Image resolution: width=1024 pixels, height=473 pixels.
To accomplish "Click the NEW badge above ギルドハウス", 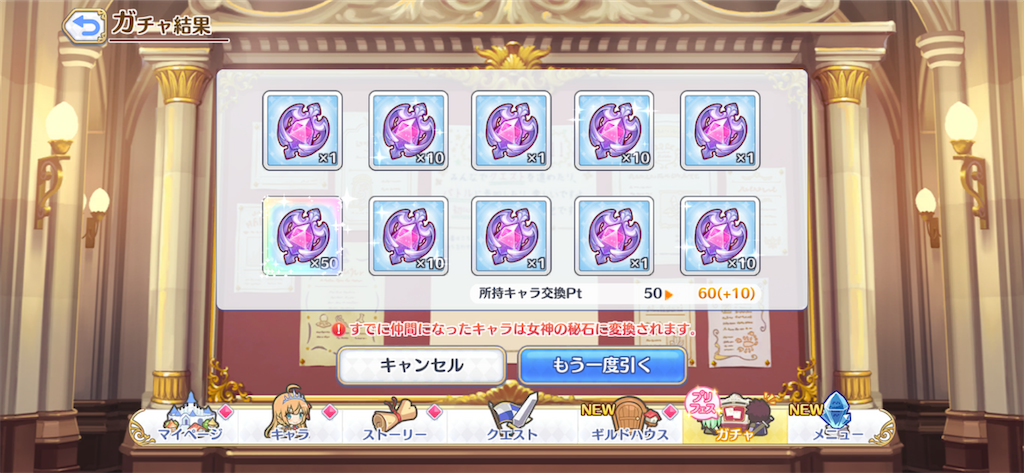I will click(x=597, y=409).
